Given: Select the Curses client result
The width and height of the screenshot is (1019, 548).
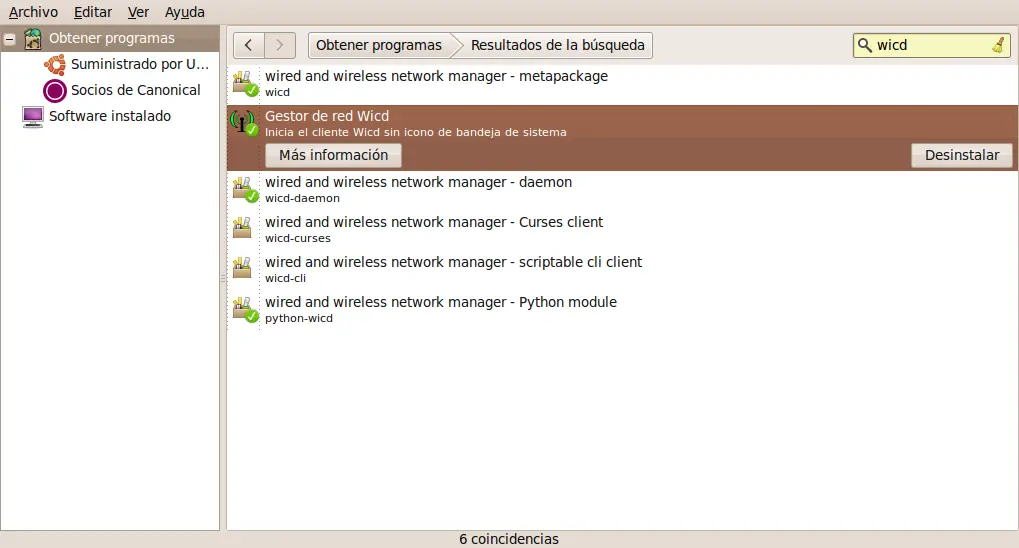Looking at the screenshot, I should click(x=623, y=229).
